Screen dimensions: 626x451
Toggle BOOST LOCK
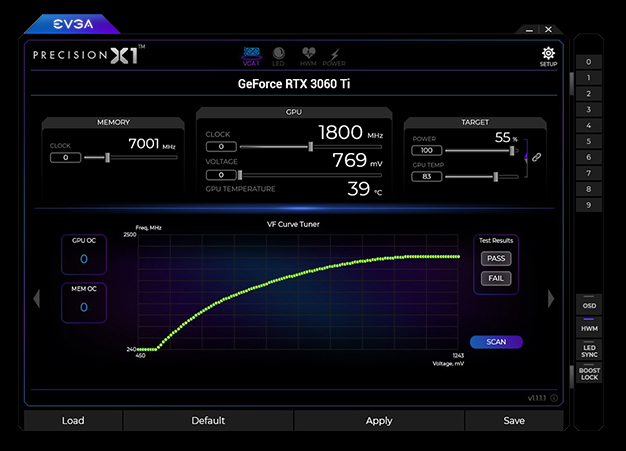point(589,373)
